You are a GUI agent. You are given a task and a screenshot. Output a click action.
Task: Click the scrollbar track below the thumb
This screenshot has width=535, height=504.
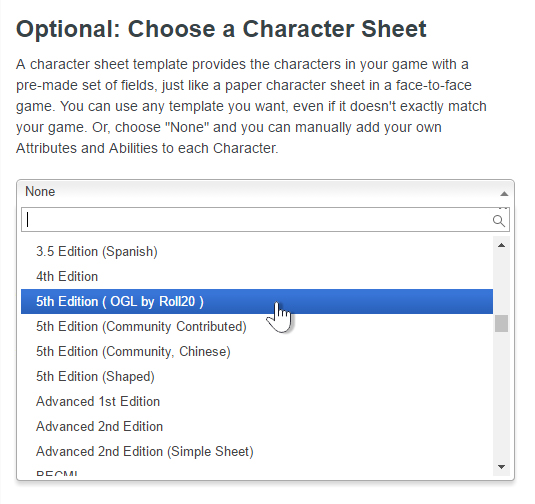(x=501, y=396)
